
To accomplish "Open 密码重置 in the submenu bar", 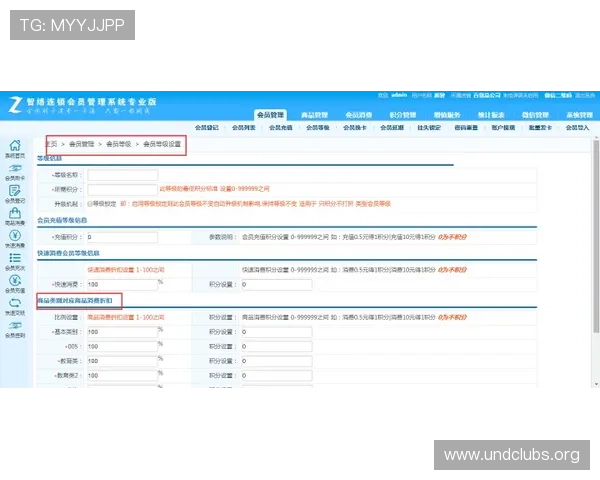I will (466, 127).
